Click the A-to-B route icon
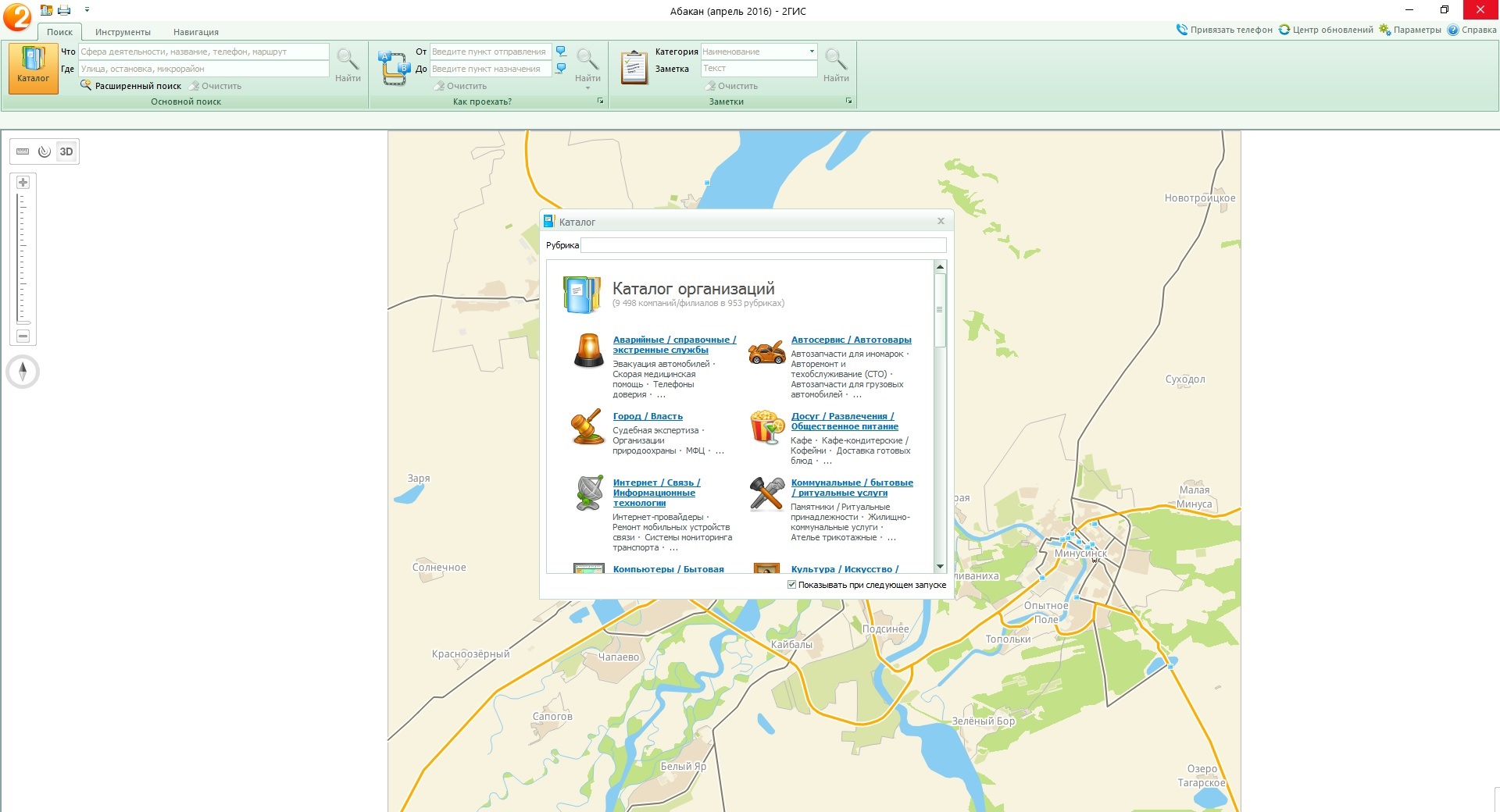The width and height of the screenshot is (1500, 812). 394,67
